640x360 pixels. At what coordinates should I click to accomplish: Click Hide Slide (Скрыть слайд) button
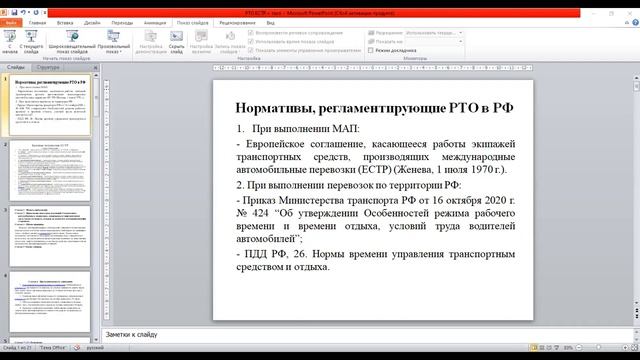pyautogui.click(x=177, y=42)
